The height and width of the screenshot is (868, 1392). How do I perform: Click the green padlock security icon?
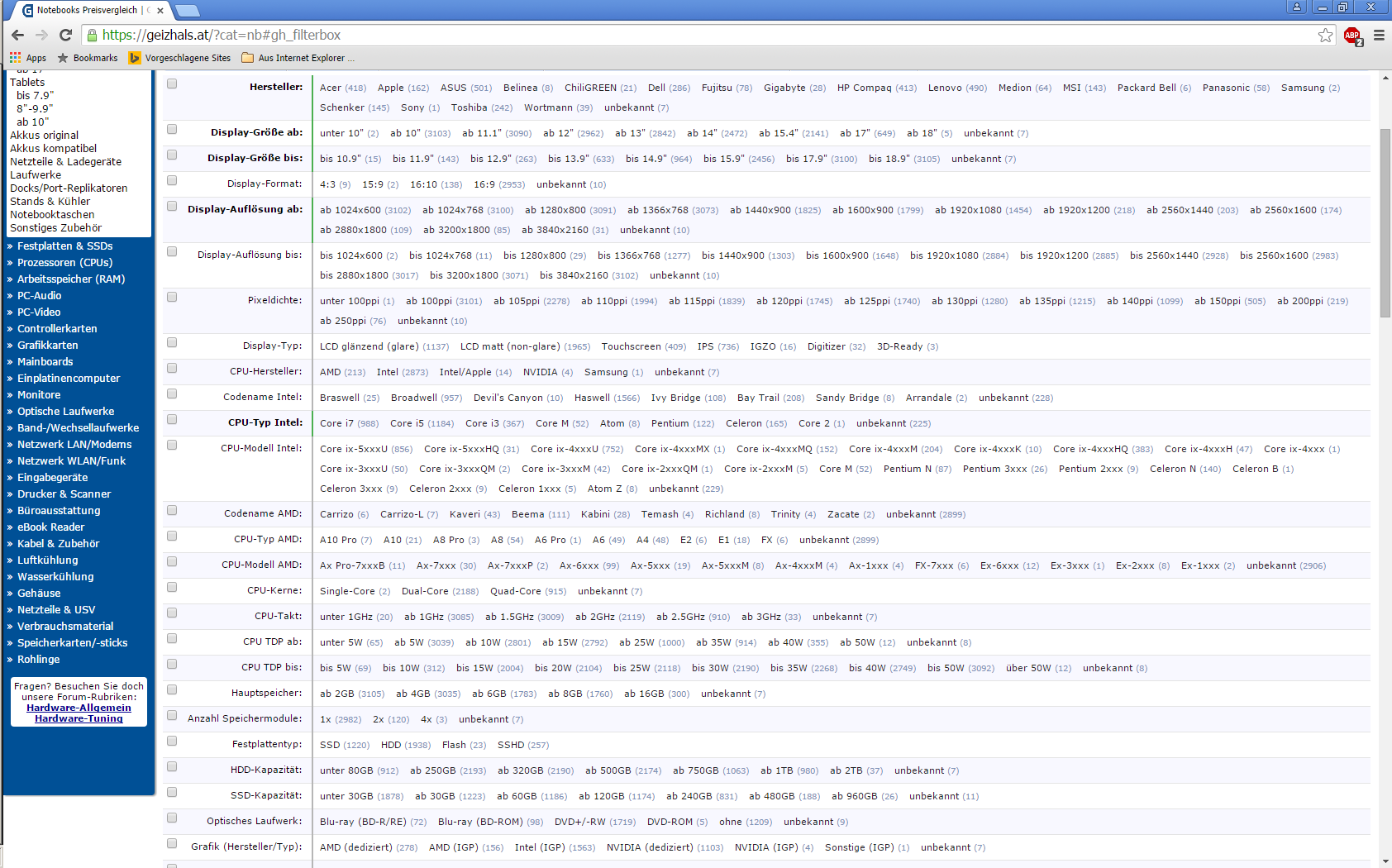point(93,35)
